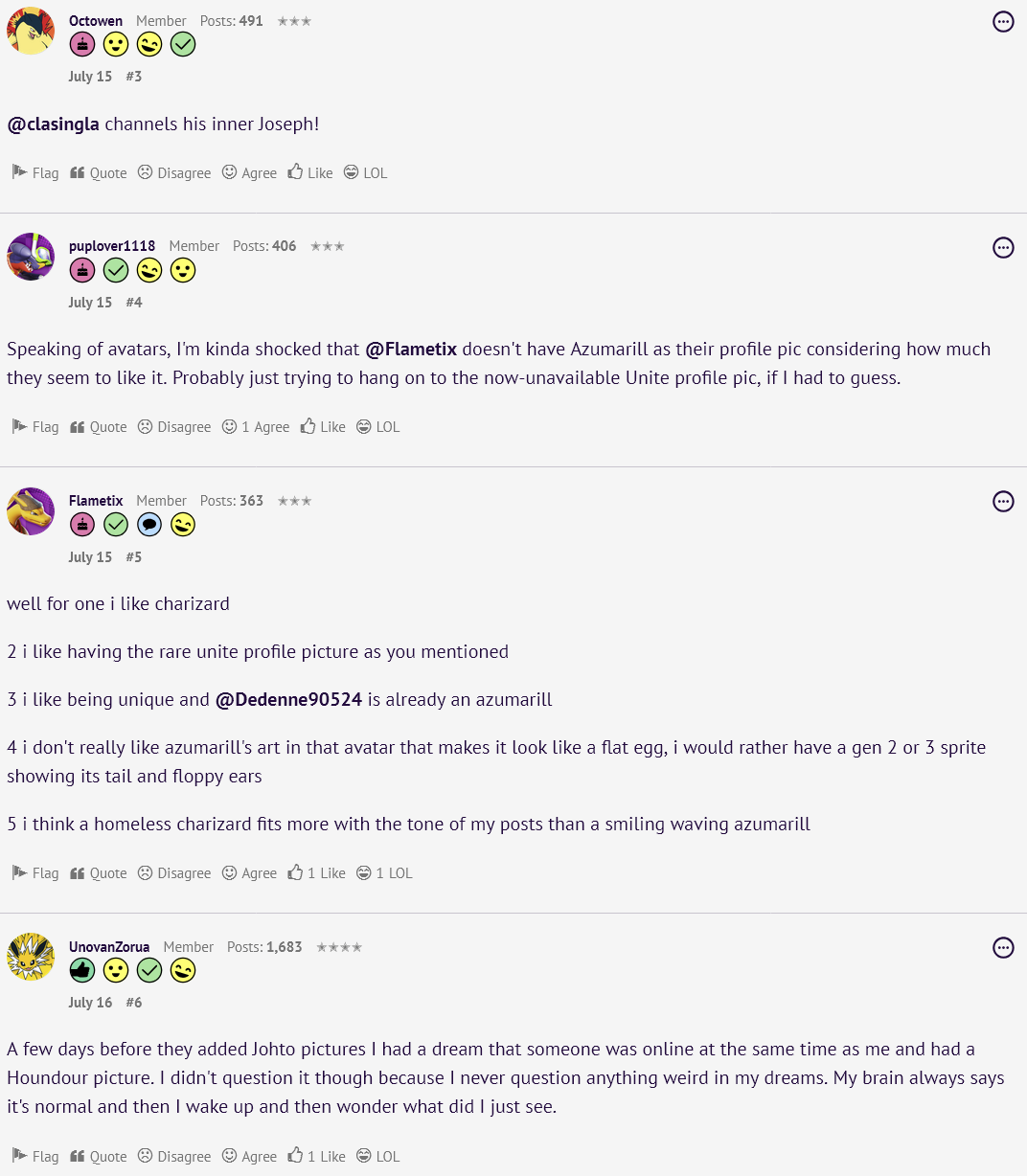The image size is (1027, 1176).
Task: Quote puplover1118's post about avatars
Action: 99,427
